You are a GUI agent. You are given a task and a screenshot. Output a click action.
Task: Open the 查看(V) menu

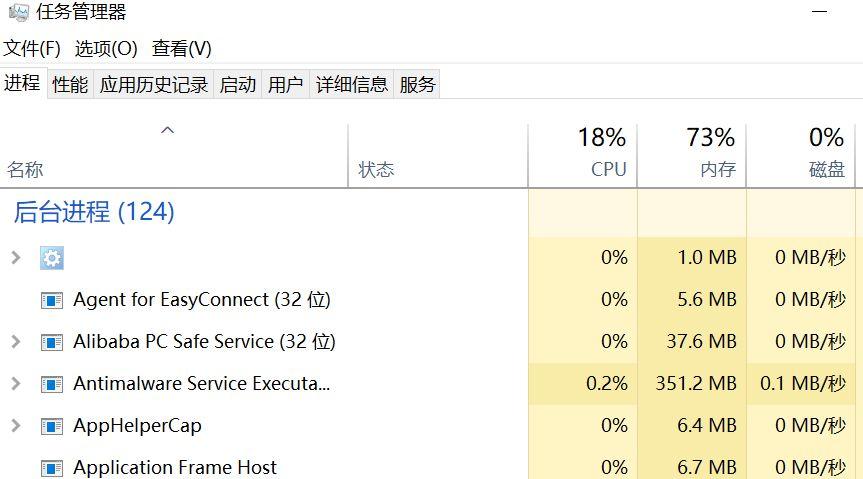(x=182, y=48)
